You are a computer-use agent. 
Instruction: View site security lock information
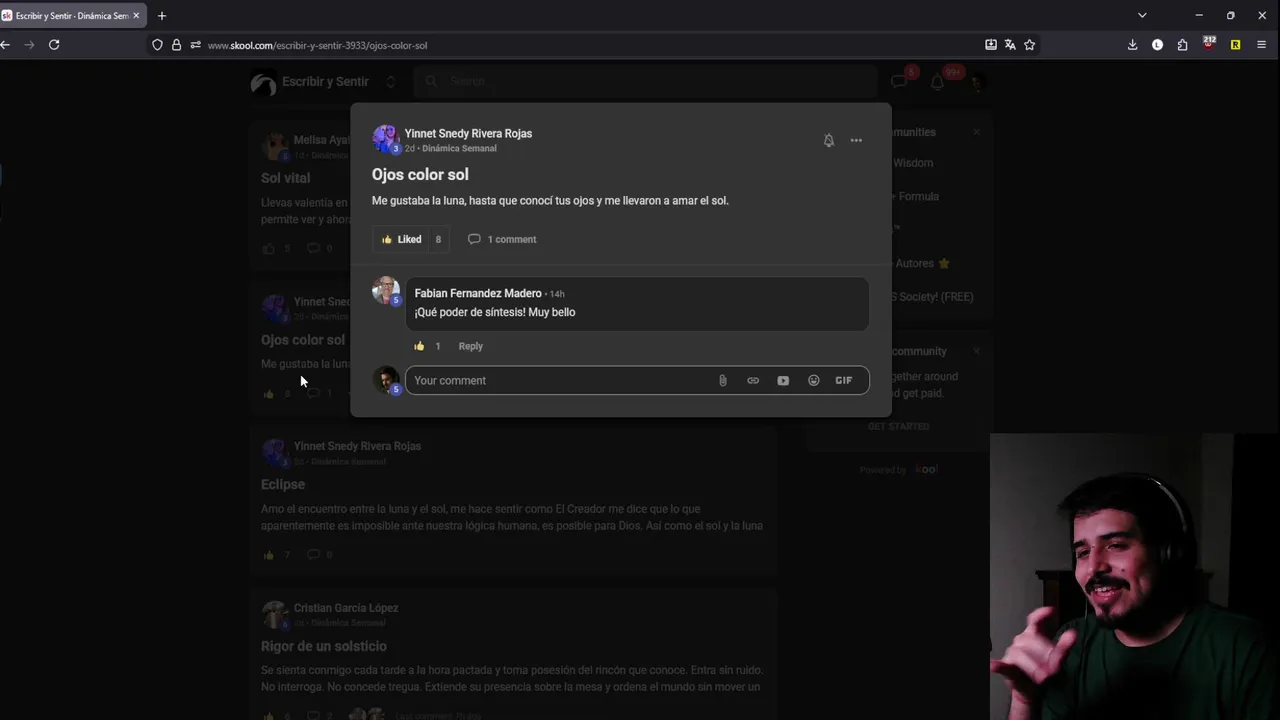[176, 45]
